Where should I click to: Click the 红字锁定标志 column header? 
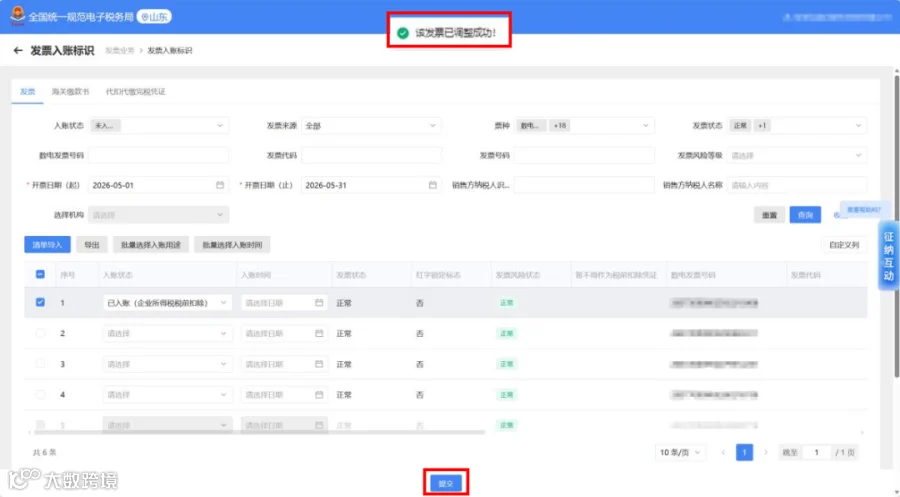point(439,275)
